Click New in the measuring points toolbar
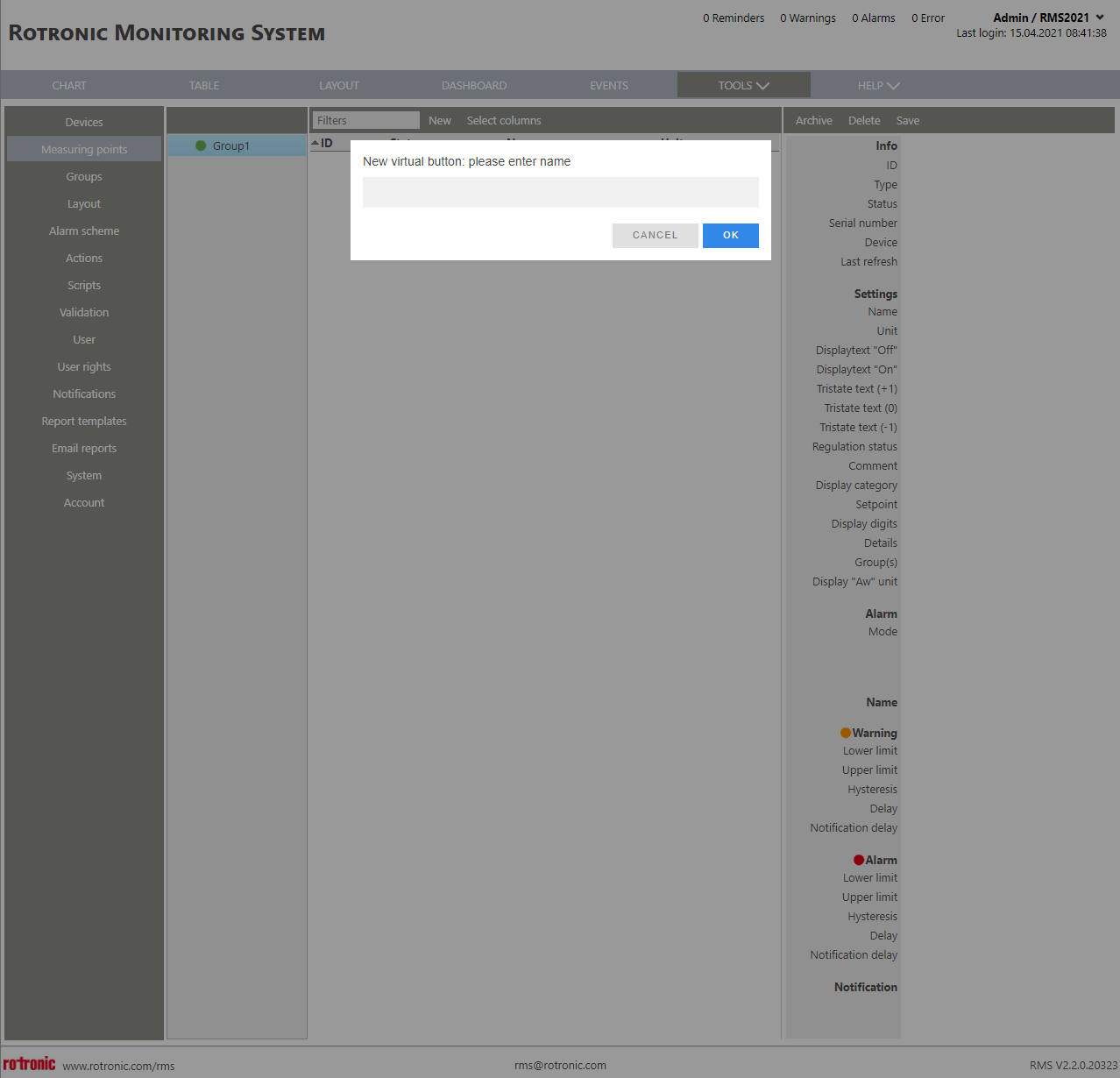 click(x=440, y=120)
